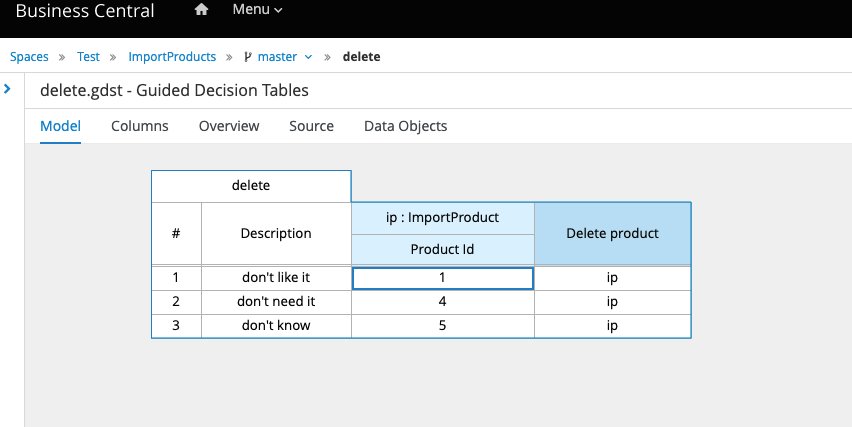Expand the left sidebar panel chevron
Screen dimensions: 852x427
[7, 89]
